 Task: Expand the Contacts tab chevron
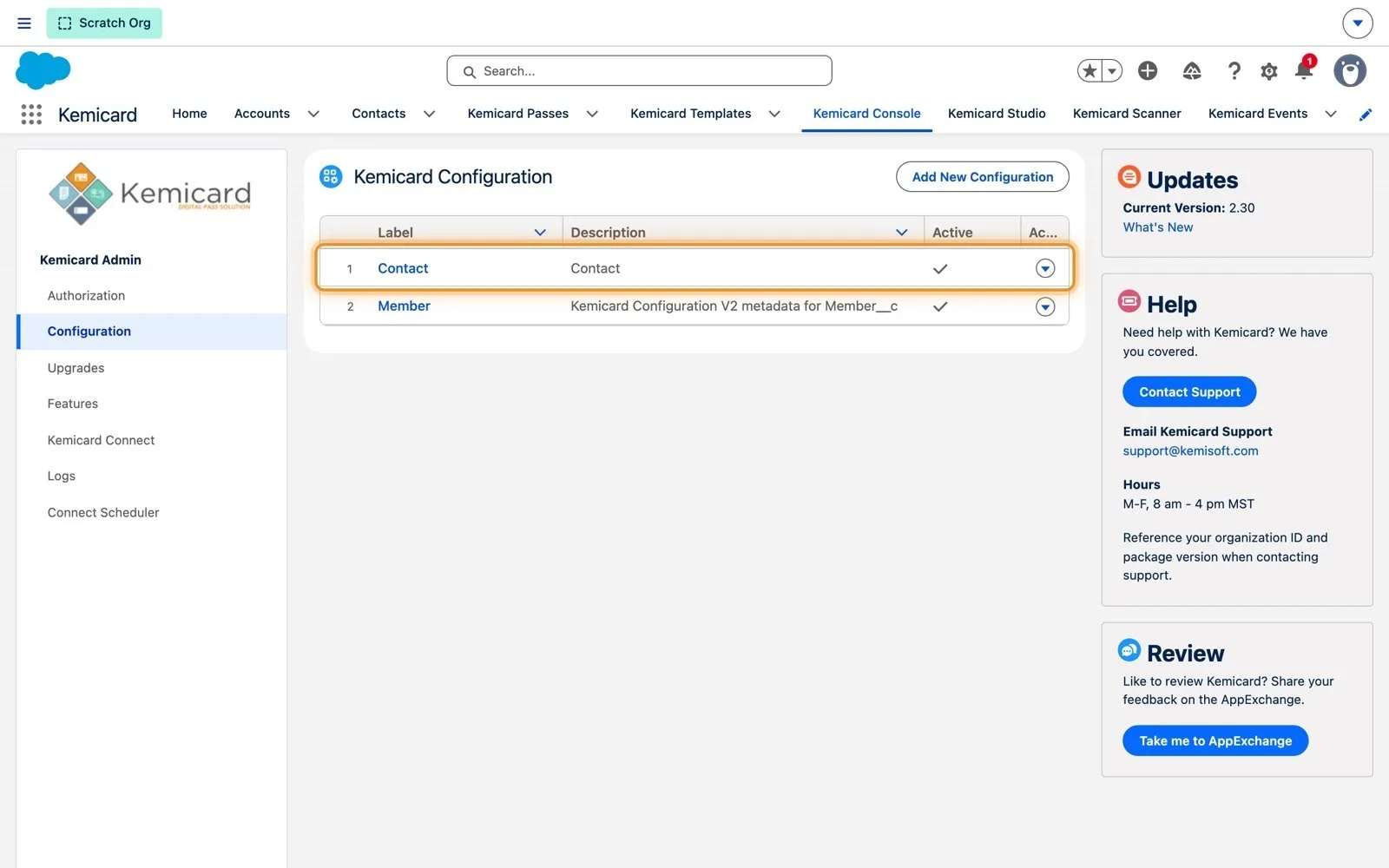click(x=429, y=115)
